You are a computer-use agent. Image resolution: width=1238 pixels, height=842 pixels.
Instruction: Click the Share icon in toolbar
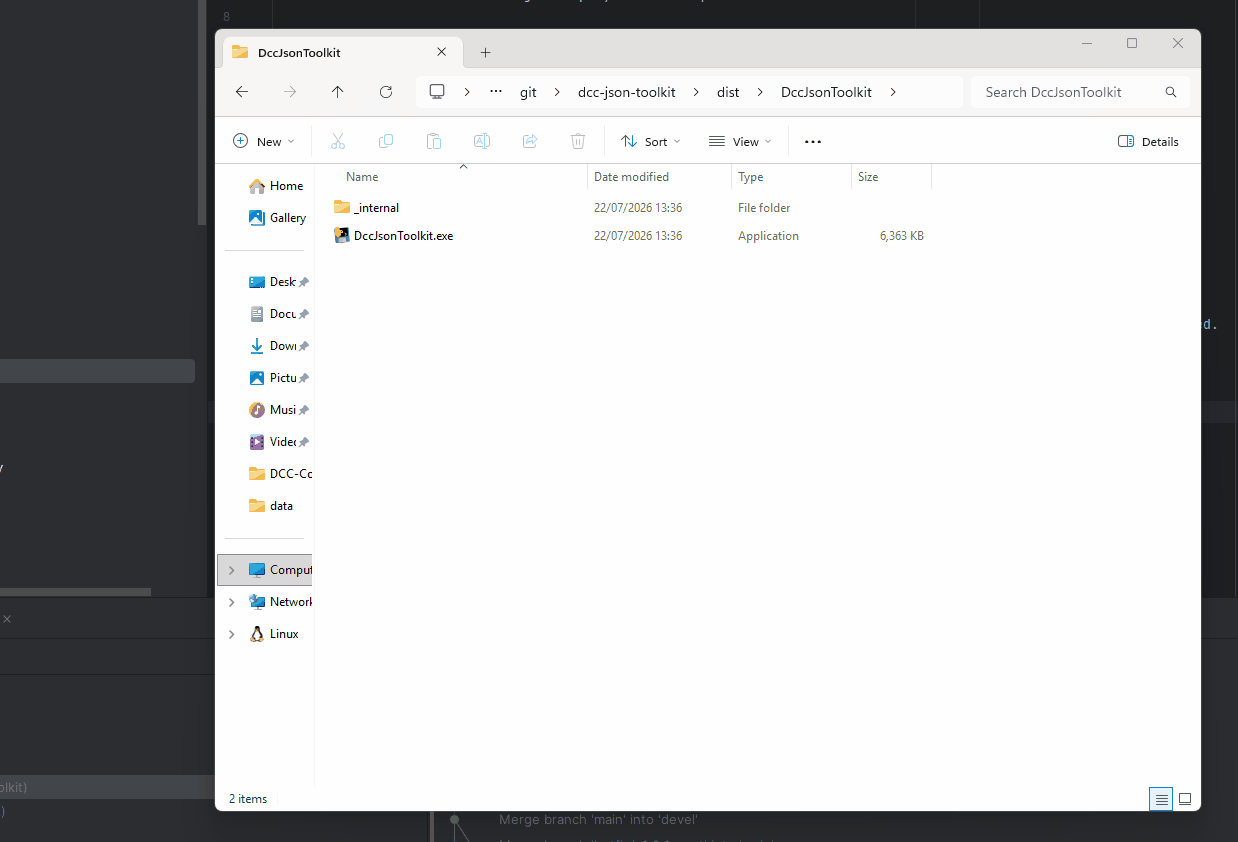coord(530,141)
